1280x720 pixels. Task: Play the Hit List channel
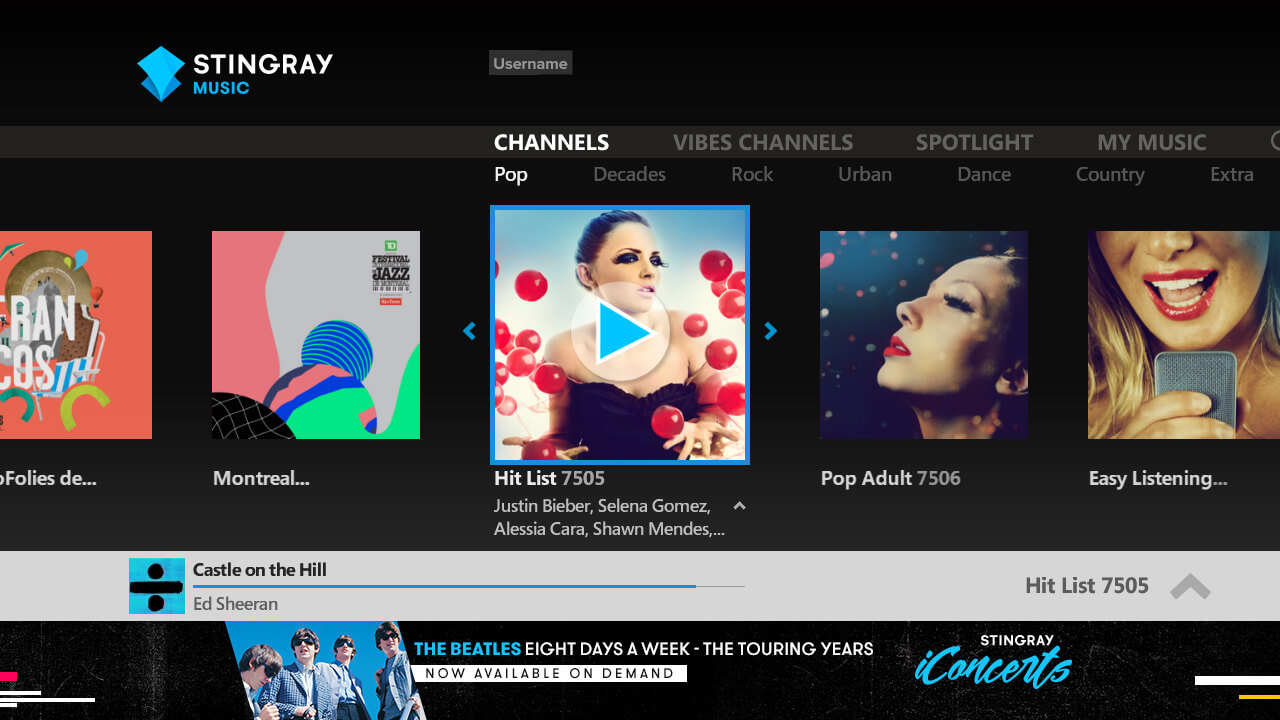click(x=619, y=334)
